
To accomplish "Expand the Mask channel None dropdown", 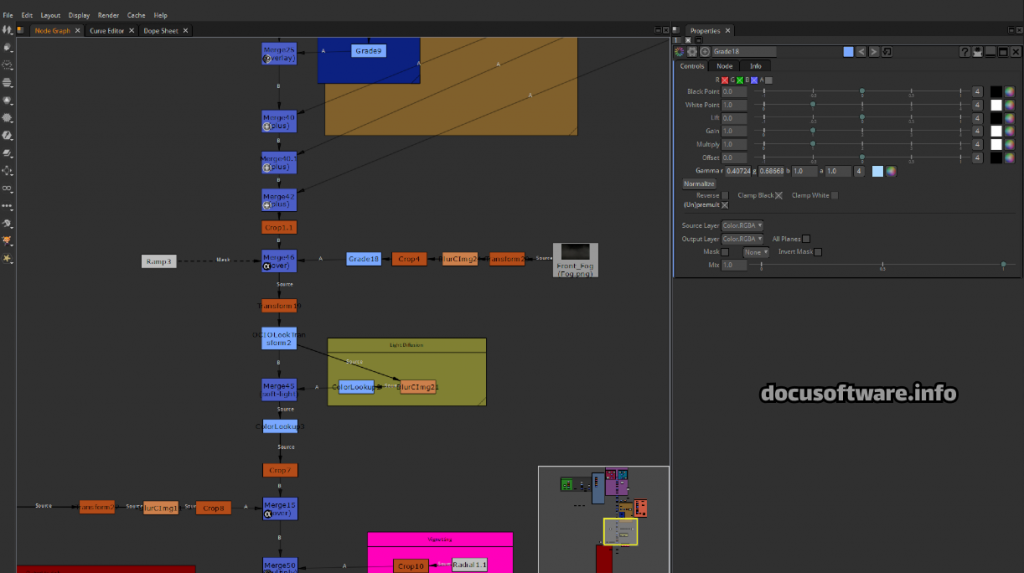I will point(756,252).
